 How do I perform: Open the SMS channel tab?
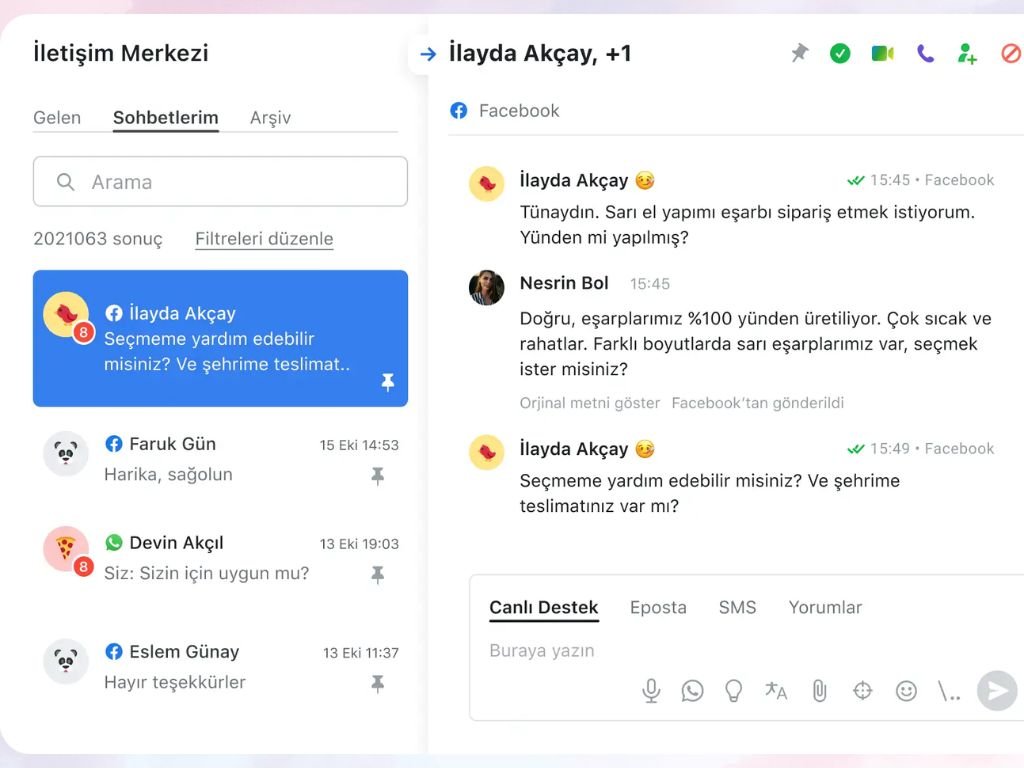coord(737,607)
